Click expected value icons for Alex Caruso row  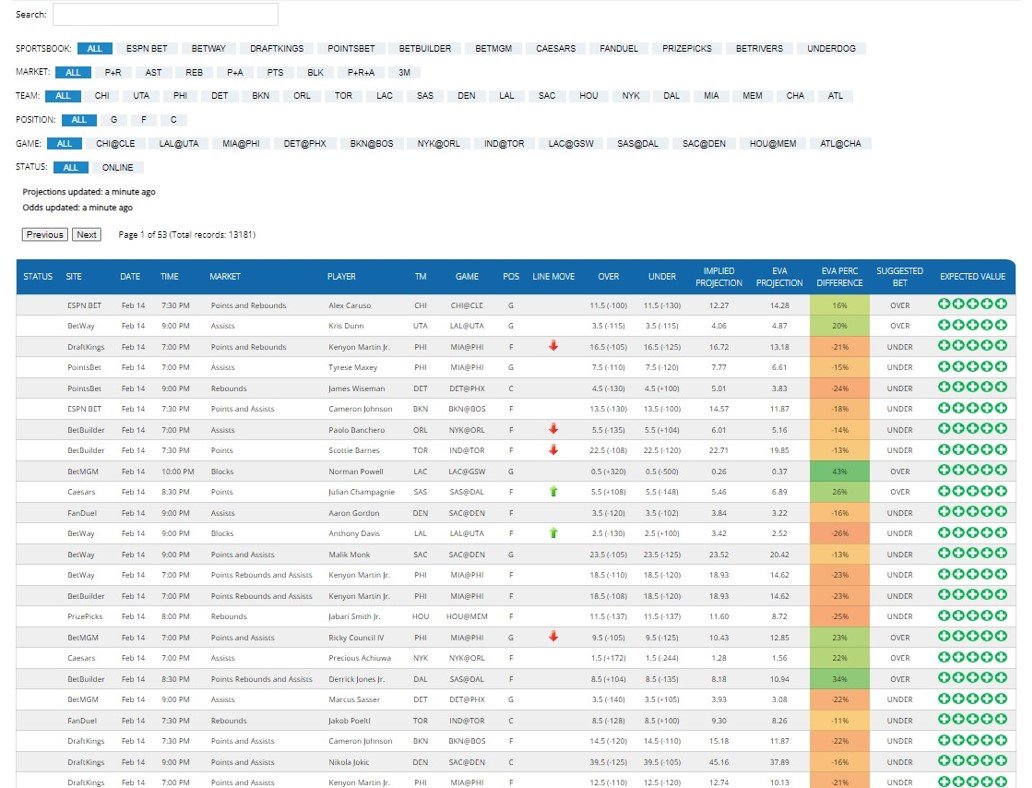(x=972, y=303)
